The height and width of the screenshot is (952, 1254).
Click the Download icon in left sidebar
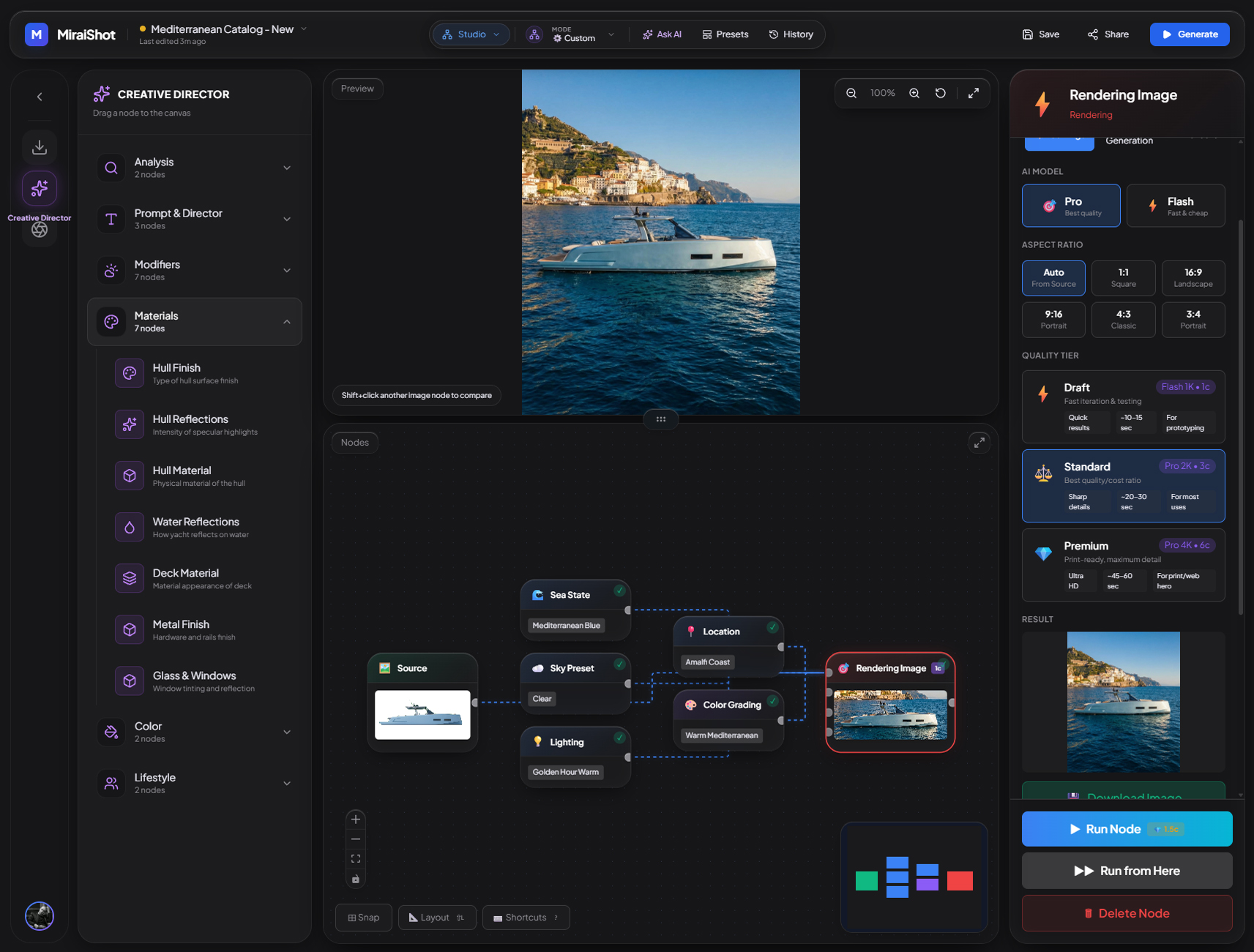(x=40, y=146)
